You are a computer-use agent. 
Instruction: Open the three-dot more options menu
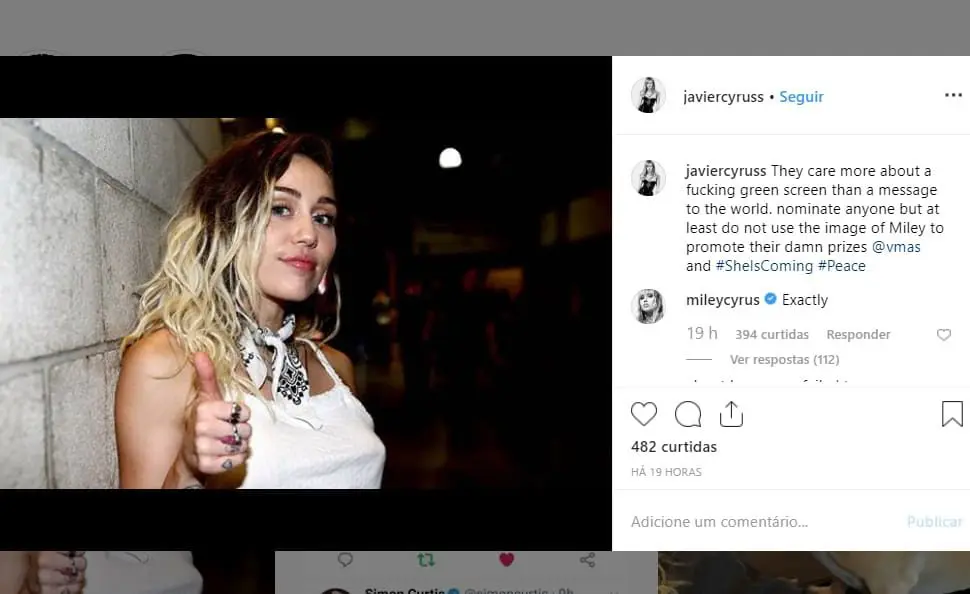953,96
